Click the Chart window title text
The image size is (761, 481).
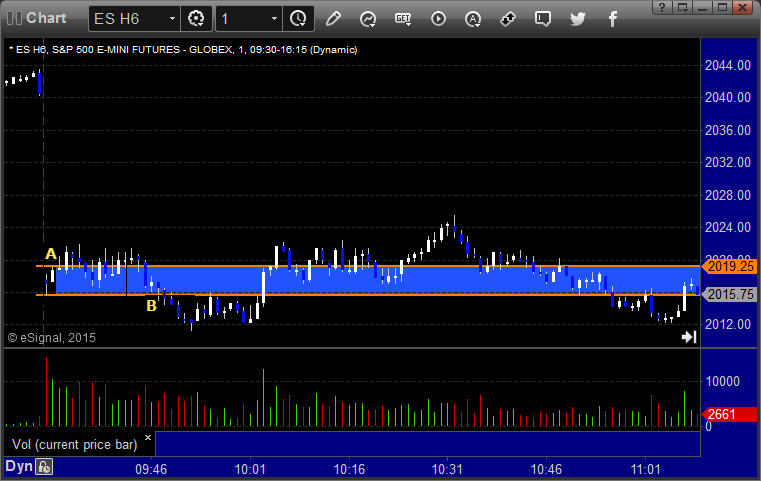click(46, 18)
